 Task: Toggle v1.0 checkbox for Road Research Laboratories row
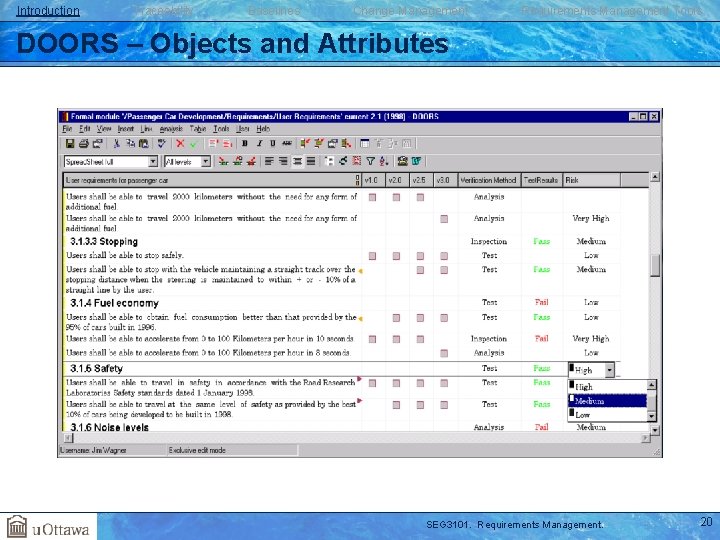pos(372,383)
